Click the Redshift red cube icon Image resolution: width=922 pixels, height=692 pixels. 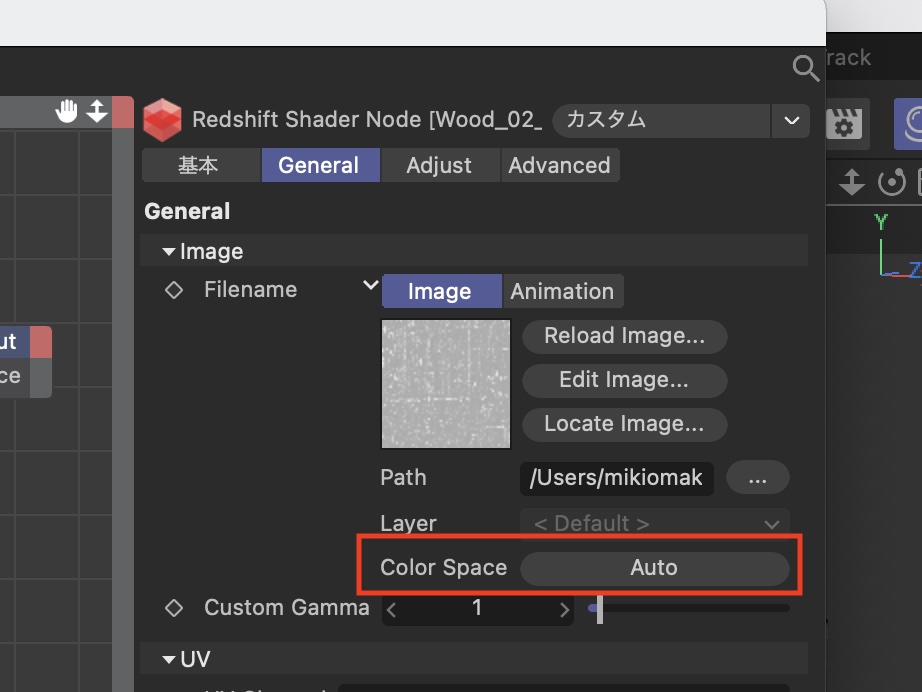point(162,120)
